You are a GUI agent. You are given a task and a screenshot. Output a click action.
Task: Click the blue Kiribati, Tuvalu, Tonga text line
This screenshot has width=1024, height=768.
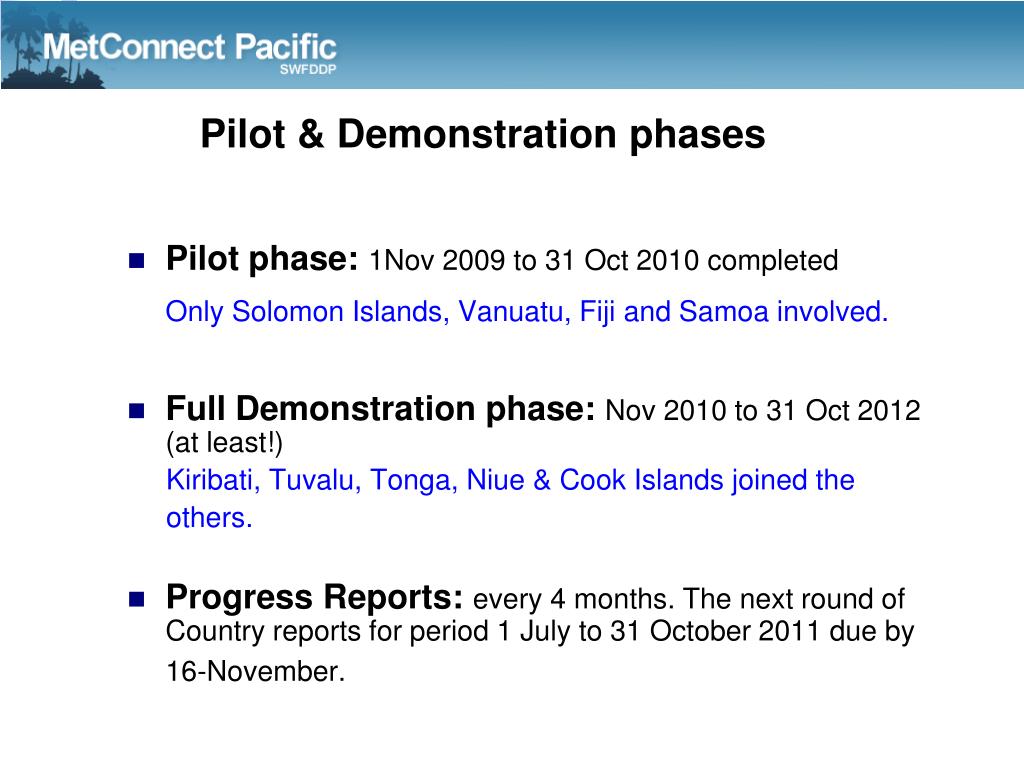[510, 480]
